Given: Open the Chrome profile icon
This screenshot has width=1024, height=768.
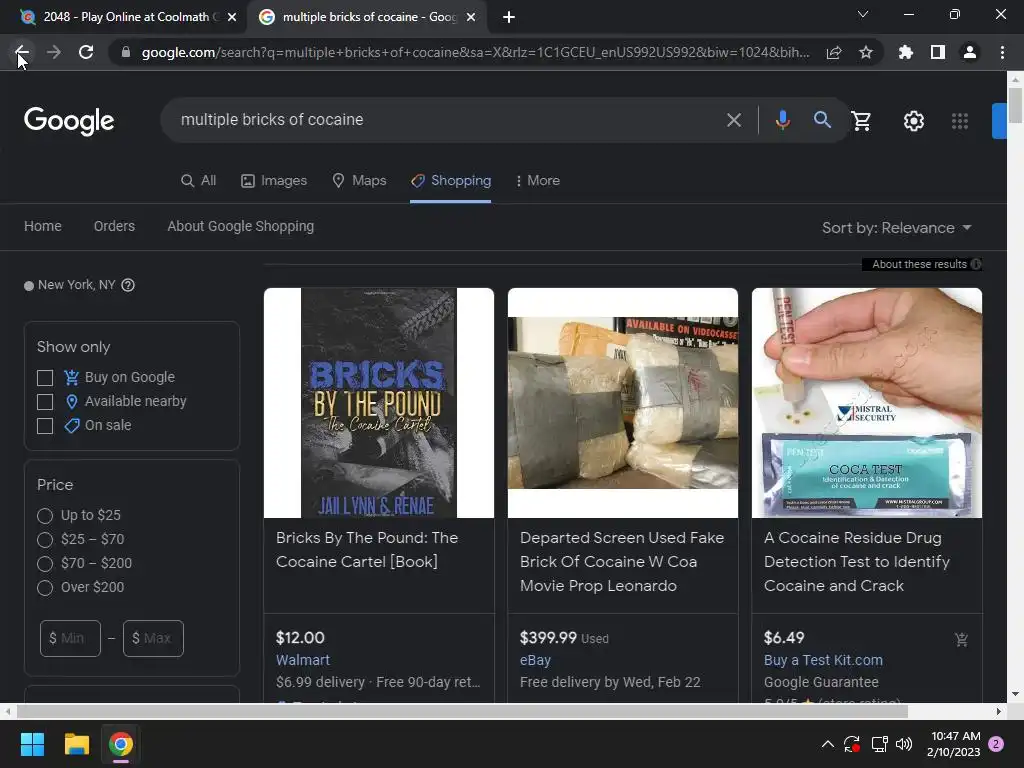Looking at the screenshot, I should click(970, 52).
